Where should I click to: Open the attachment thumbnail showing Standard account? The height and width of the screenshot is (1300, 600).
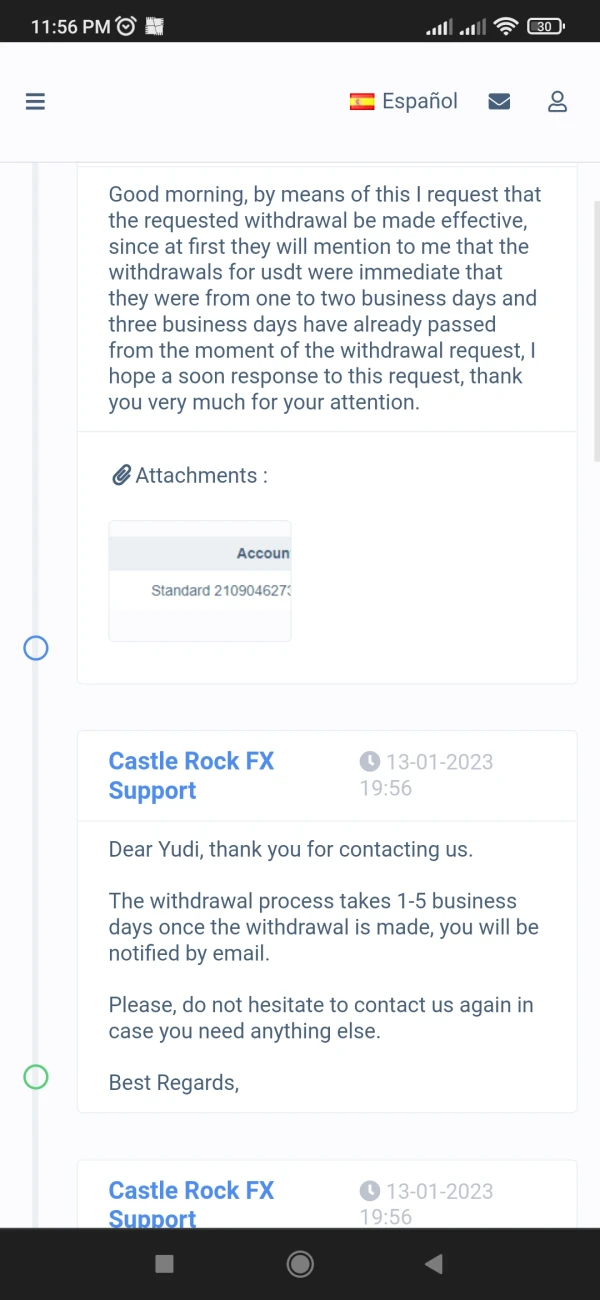200,580
